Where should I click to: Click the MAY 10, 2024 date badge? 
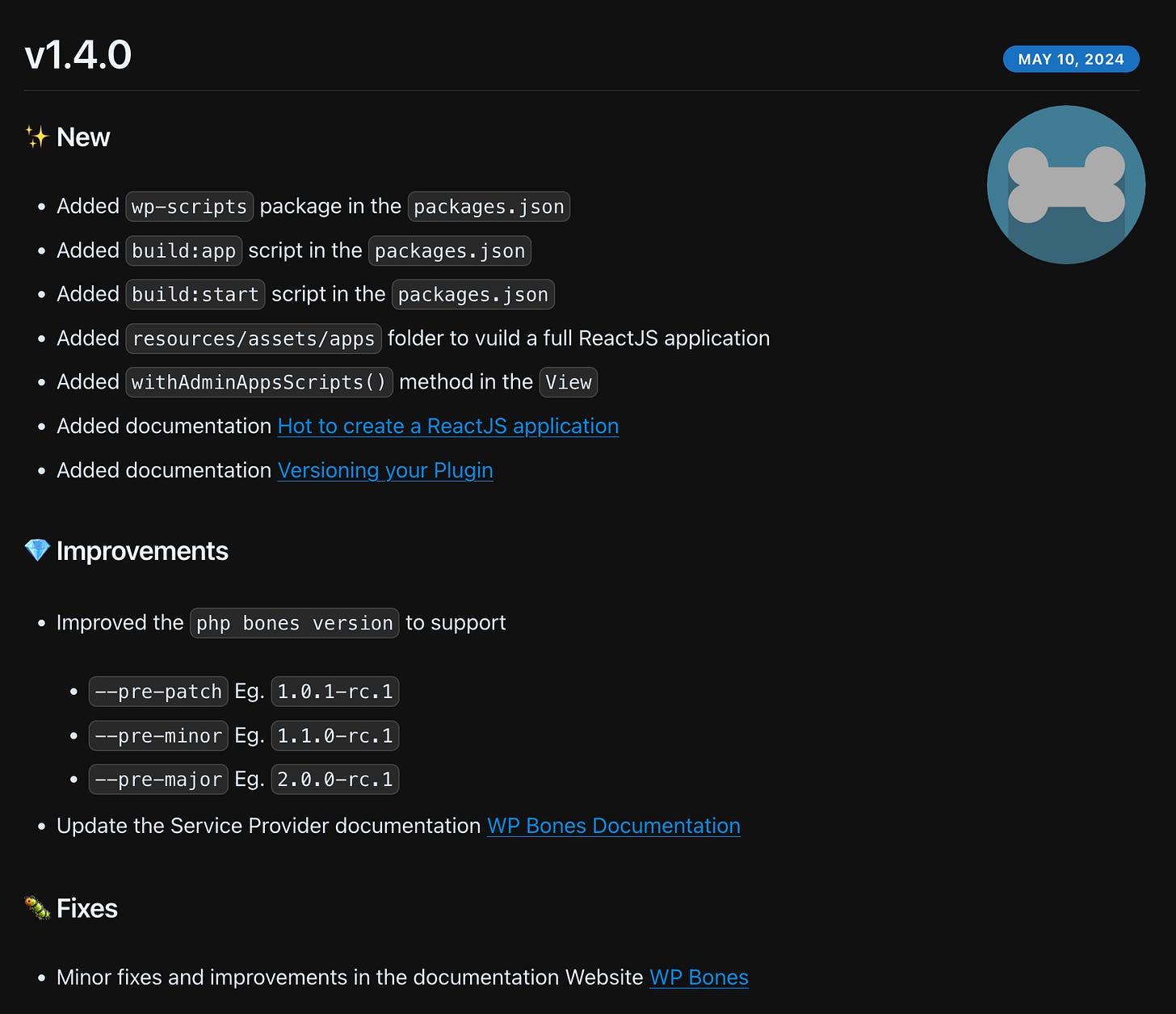(1071, 59)
